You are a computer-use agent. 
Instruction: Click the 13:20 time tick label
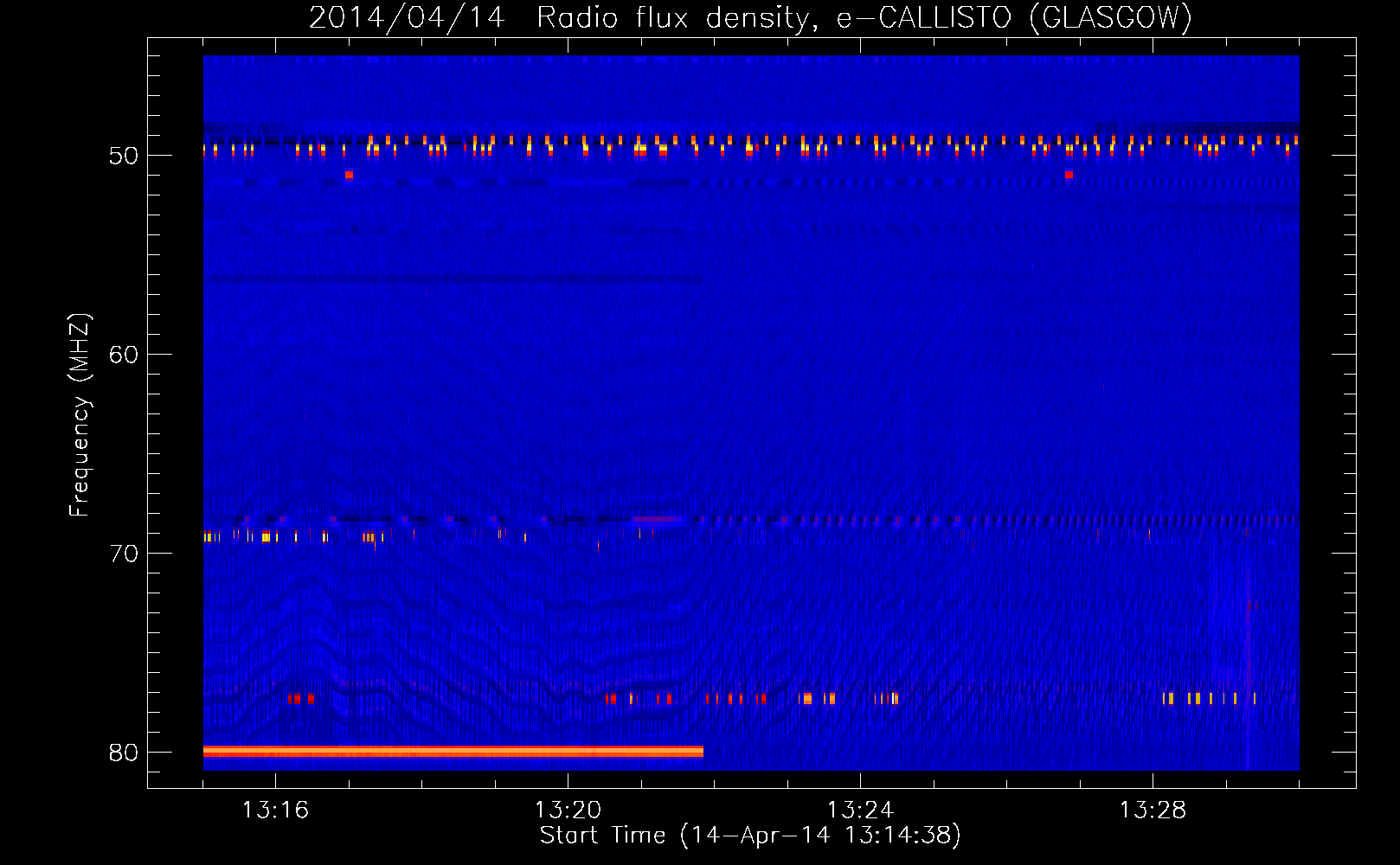pyautogui.click(x=568, y=810)
